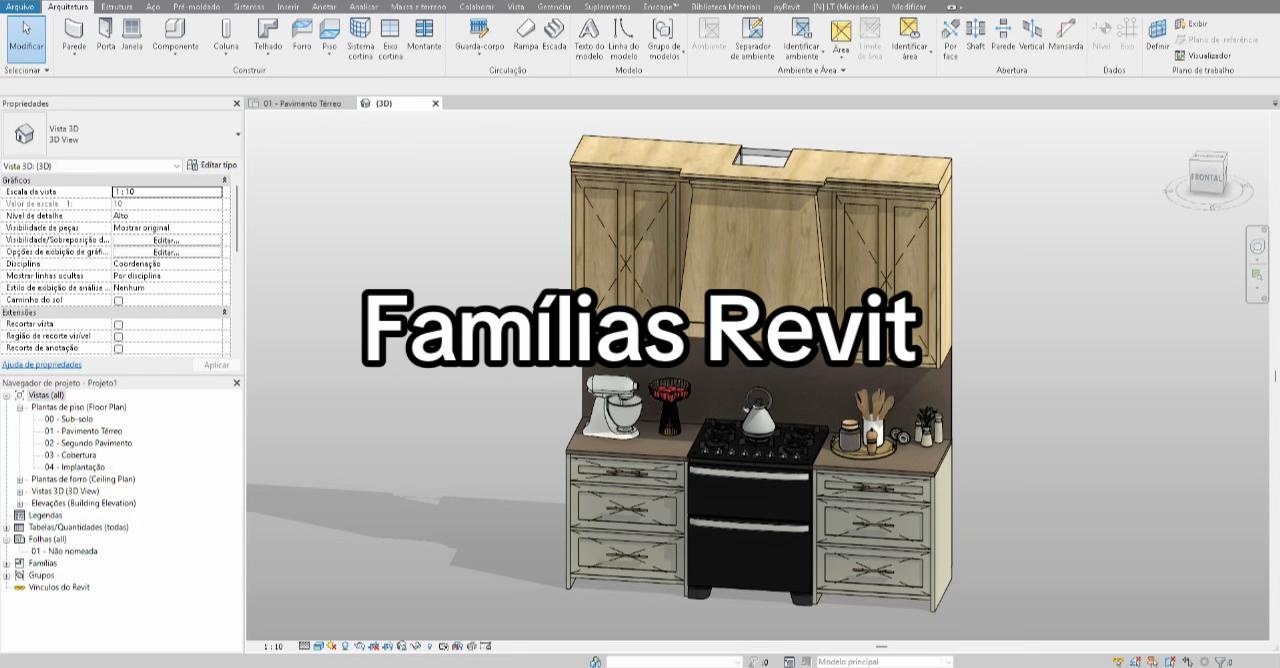
Task: Click the Sistema cortina tool
Action: [x=360, y=39]
